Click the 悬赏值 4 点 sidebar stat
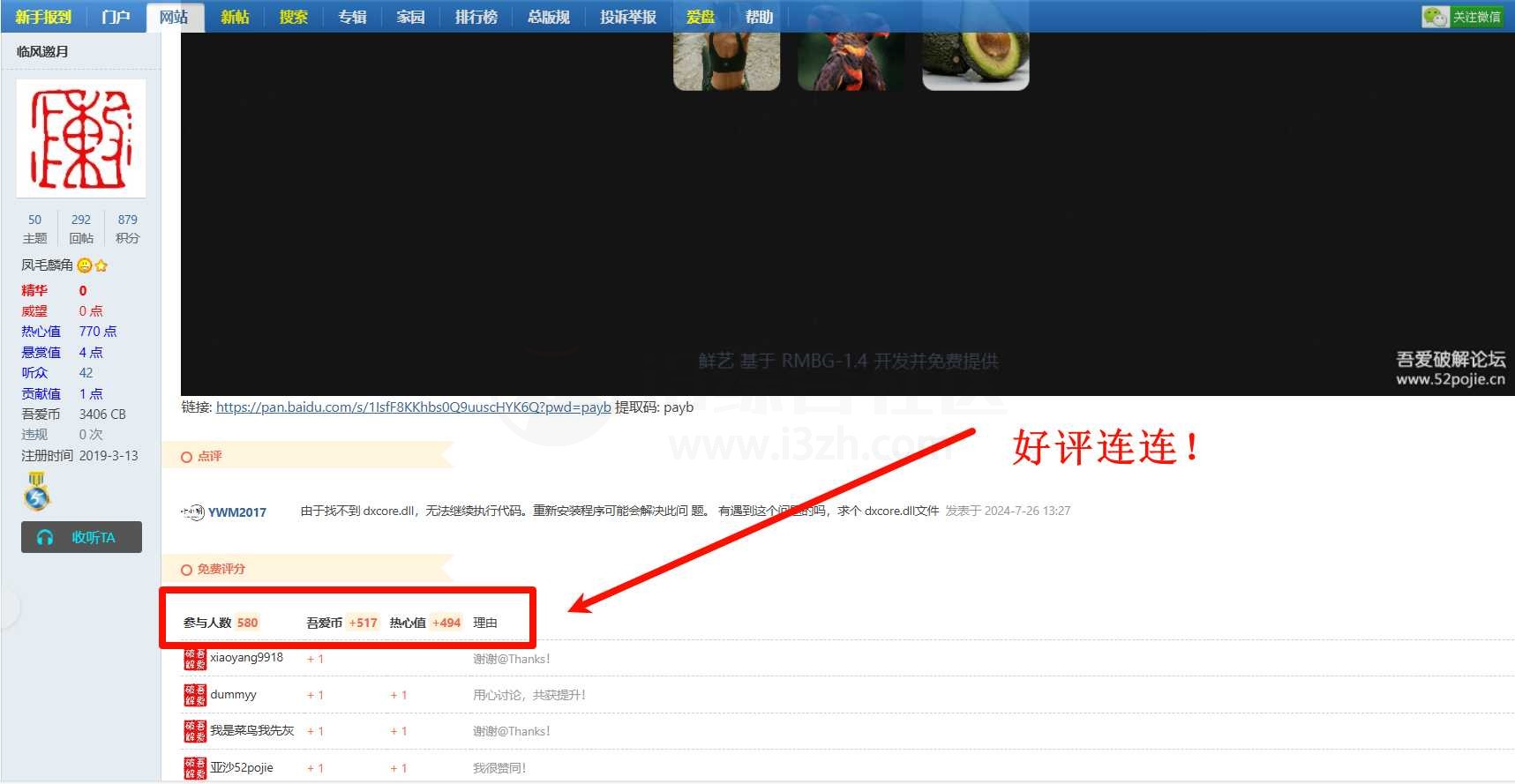Image resolution: width=1515 pixels, height=784 pixels. click(62, 353)
